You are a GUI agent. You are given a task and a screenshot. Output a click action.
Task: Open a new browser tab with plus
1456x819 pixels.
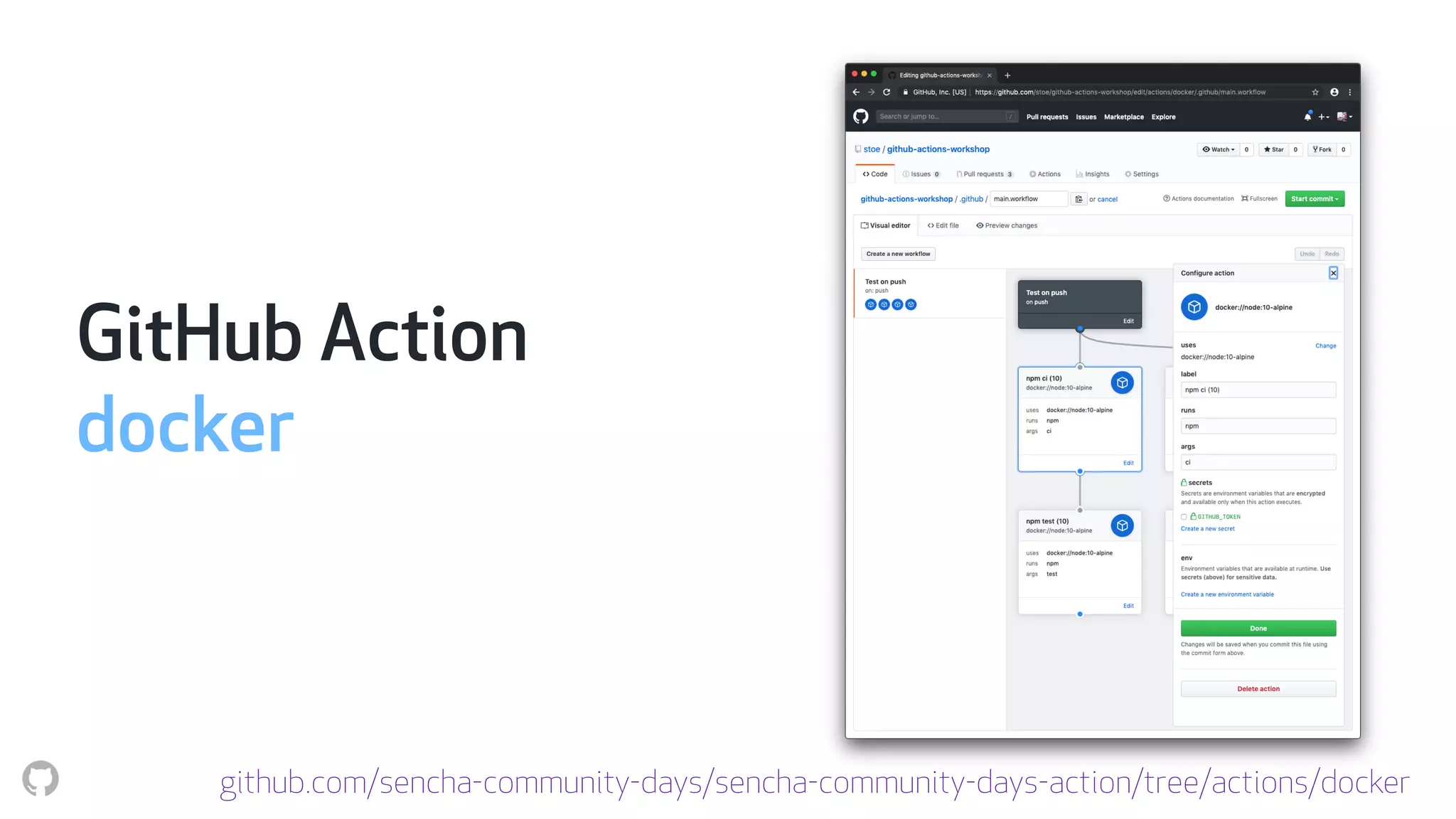1007,75
